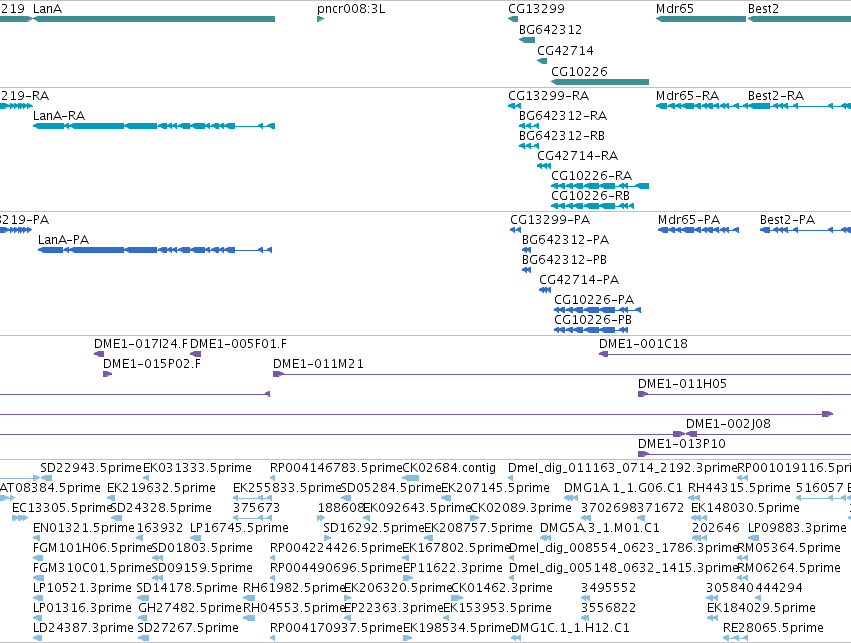851x643 pixels.
Task: Select the DME1-015P02.F clone label
Action: point(152,364)
